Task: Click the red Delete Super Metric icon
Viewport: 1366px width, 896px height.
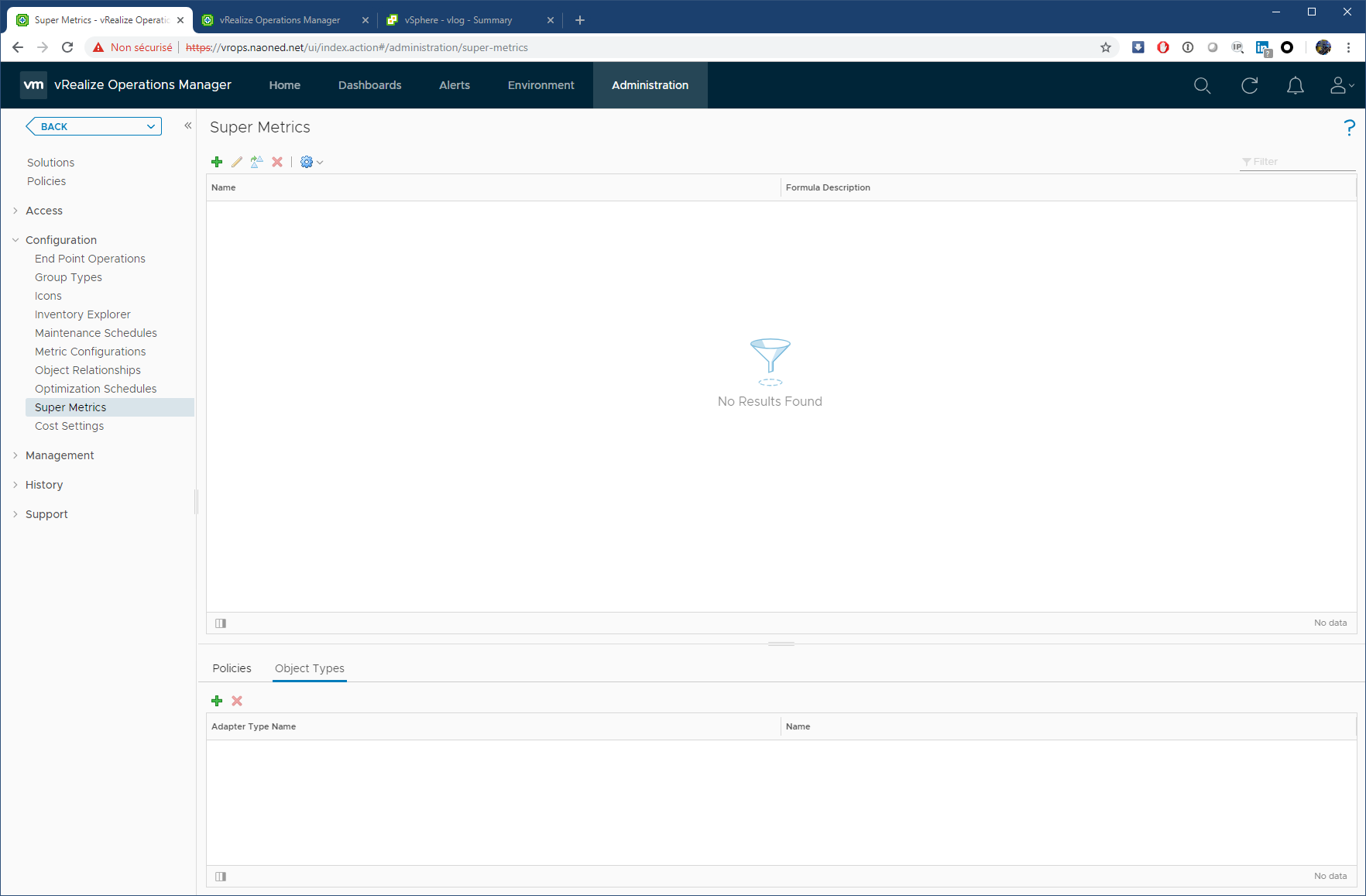Action: (277, 162)
